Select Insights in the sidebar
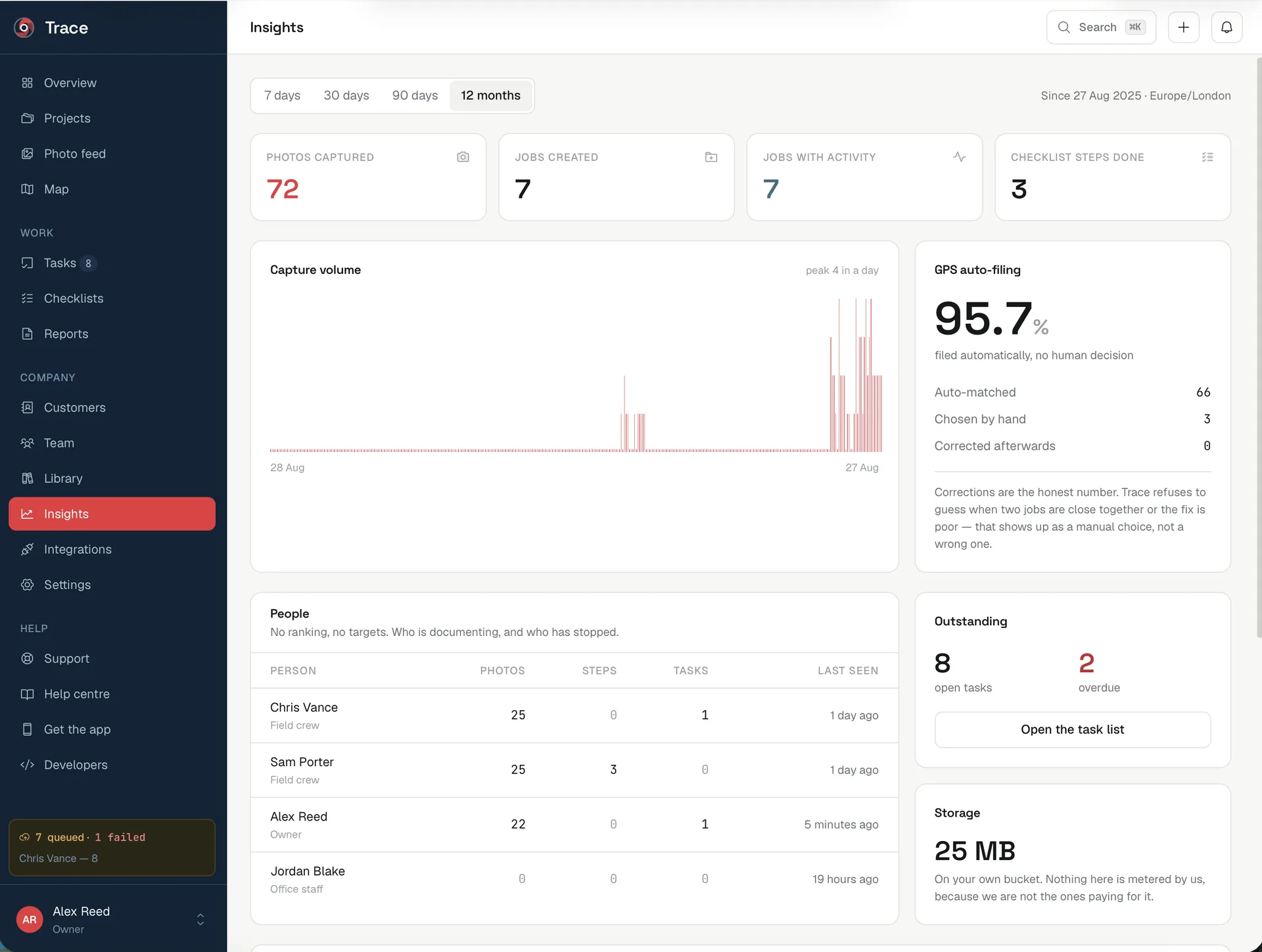Viewport: 1262px width, 952px height. pos(112,514)
